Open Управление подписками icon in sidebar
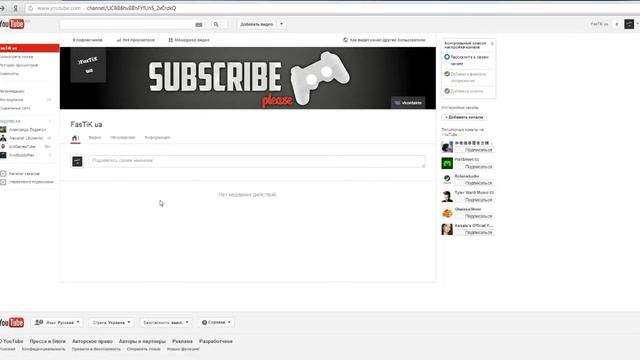The height and width of the screenshot is (360, 640). [x=3, y=182]
